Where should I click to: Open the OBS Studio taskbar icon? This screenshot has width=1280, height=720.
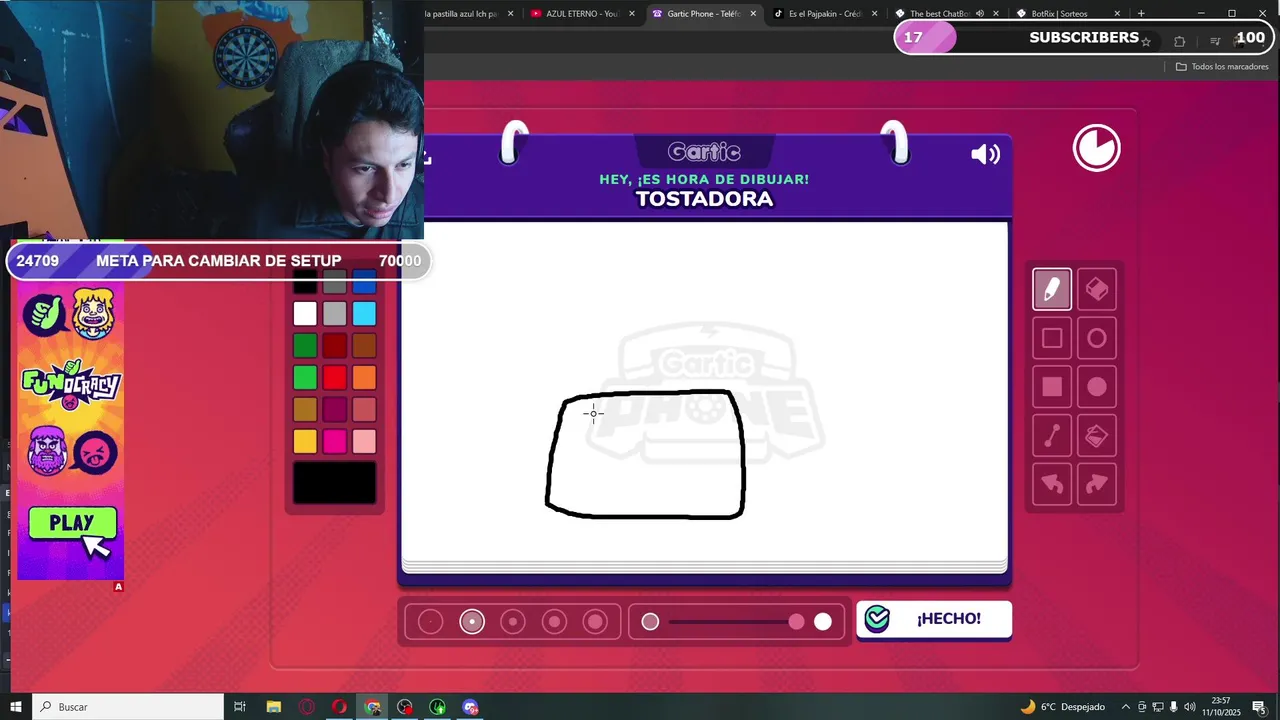coord(405,707)
